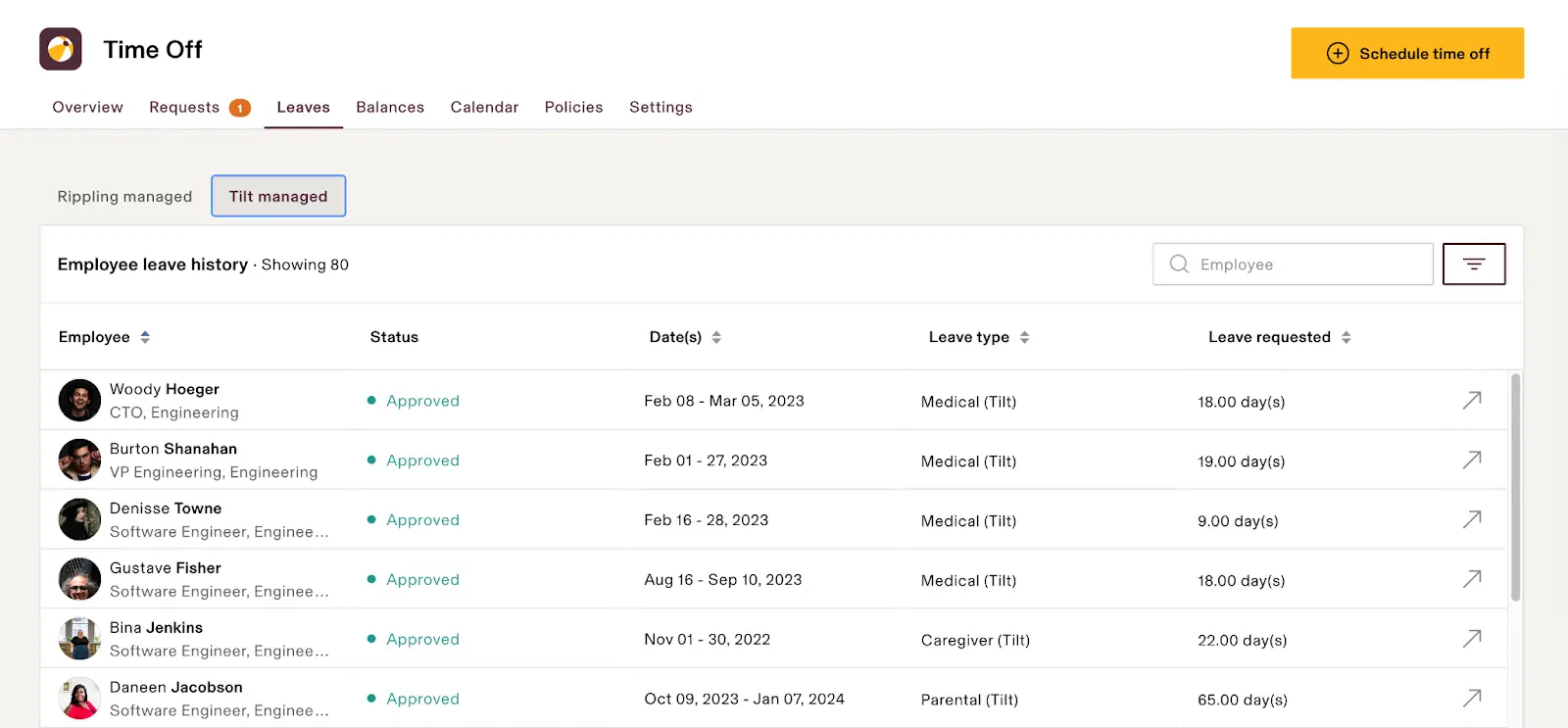This screenshot has height=728, width=1568.
Task: Click the table's vertical scrollbar
Action: coord(1516,487)
